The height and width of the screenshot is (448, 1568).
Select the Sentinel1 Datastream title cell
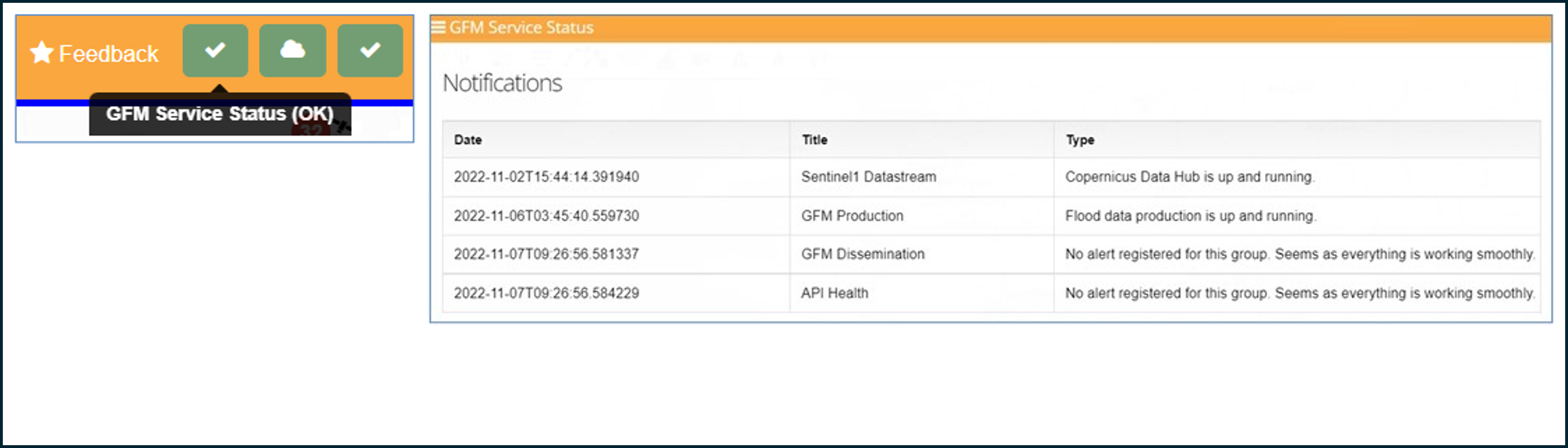(869, 177)
